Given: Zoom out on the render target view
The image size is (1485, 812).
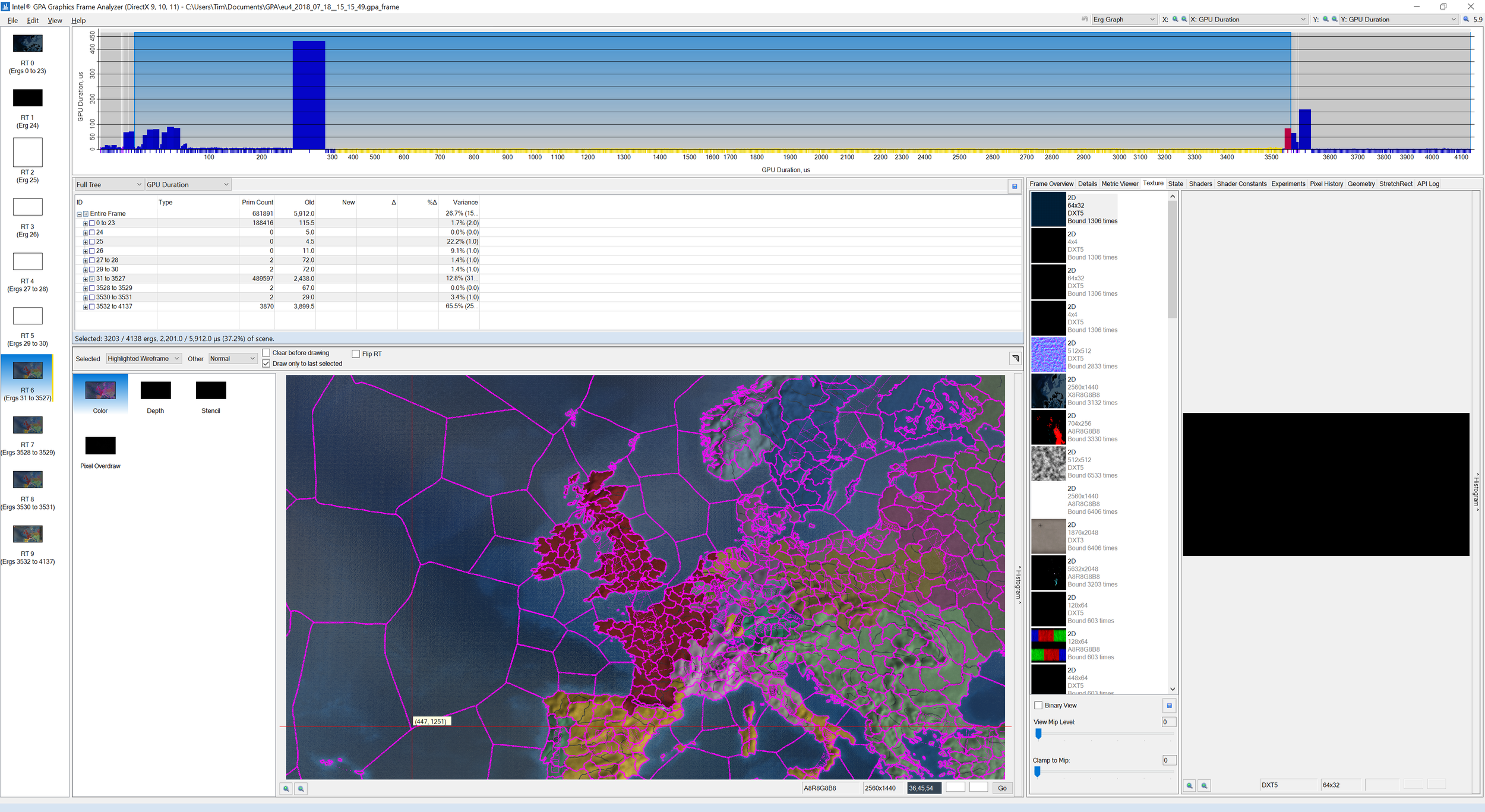Looking at the screenshot, I should tap(301, 788).
